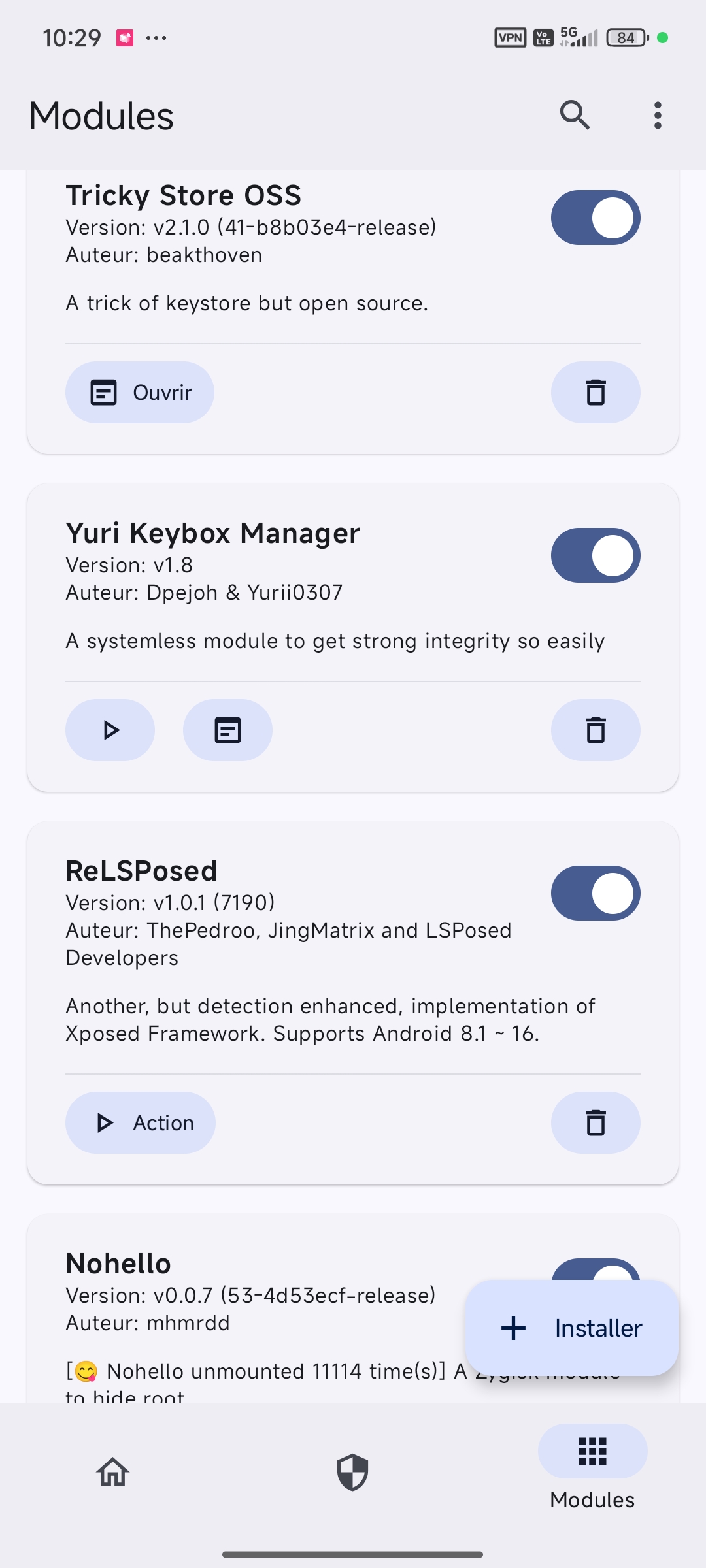Click the Ouvrir button for Tricky Store
Viewport: 706px width, 1568px height.
140,393
